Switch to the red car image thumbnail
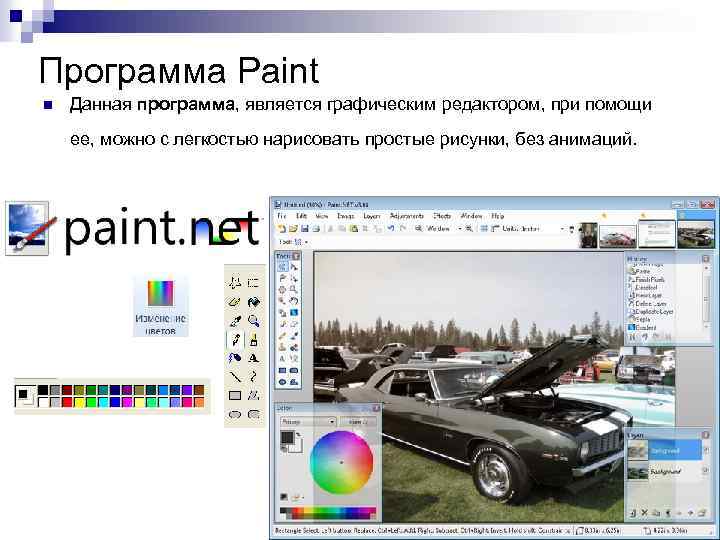720x540 pixels. point(618,236)
